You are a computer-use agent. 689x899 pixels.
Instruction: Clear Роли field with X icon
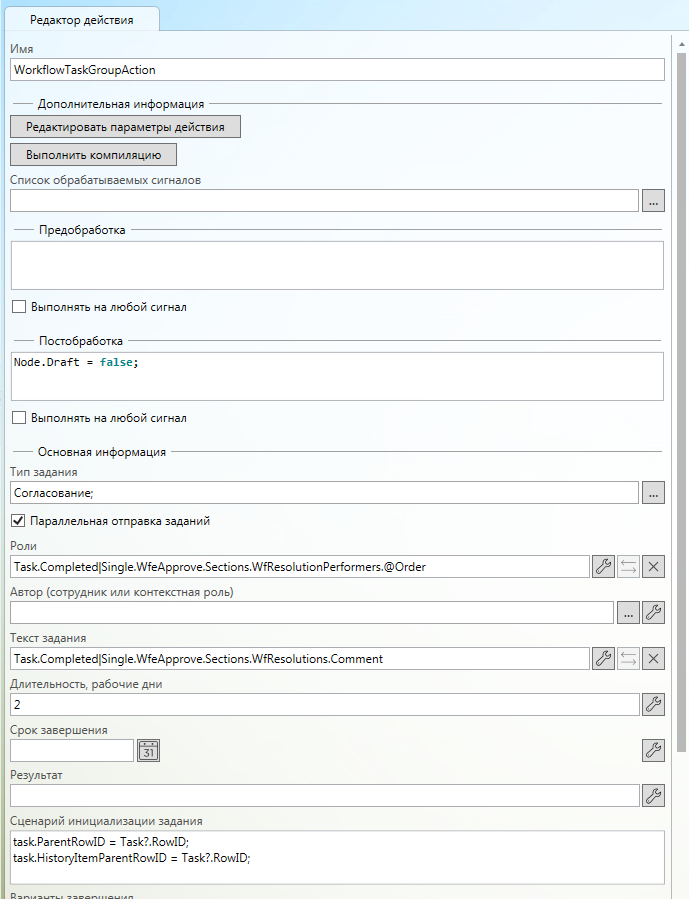tap(653, 567)
